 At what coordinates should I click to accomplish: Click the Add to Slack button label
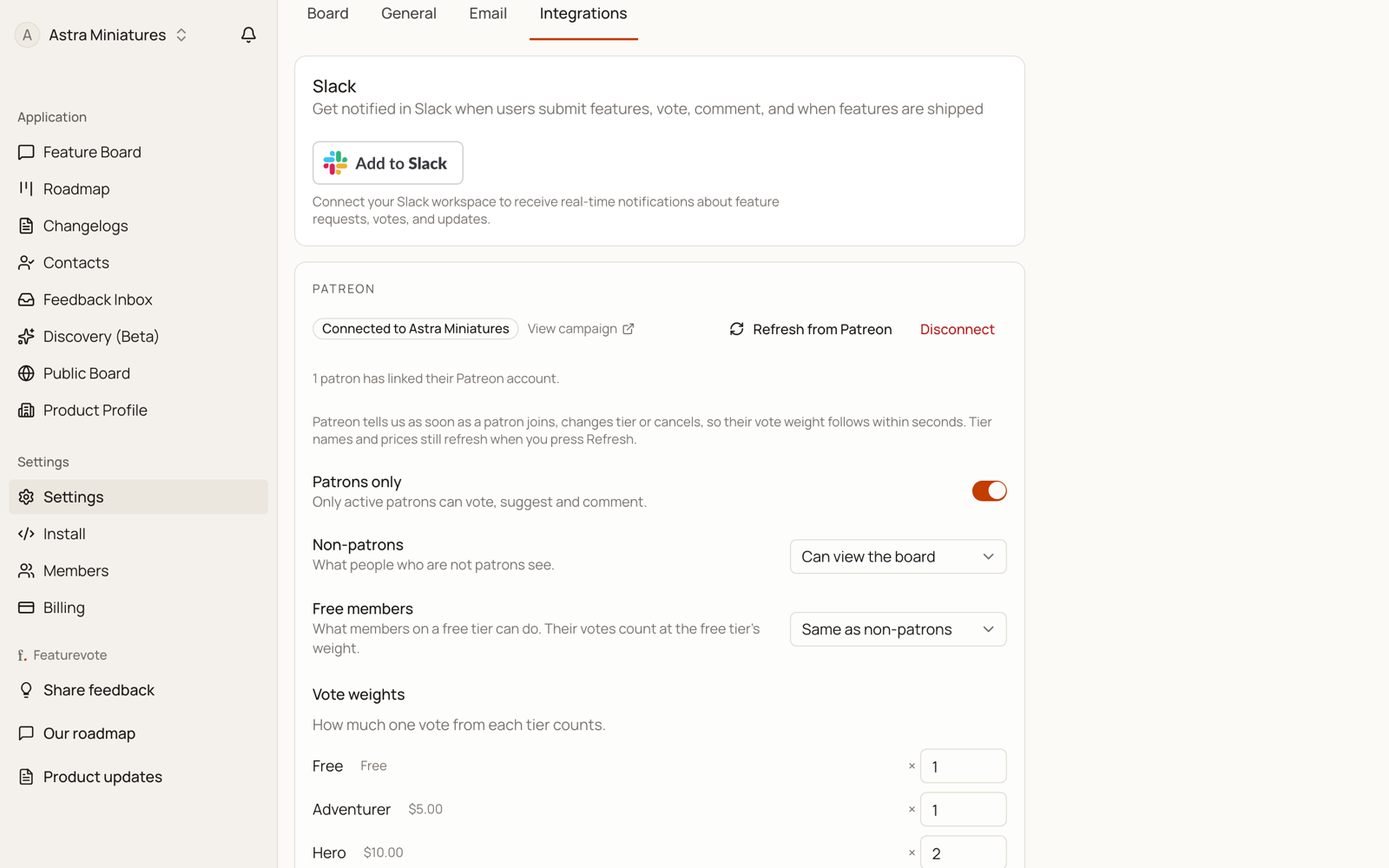401,163
